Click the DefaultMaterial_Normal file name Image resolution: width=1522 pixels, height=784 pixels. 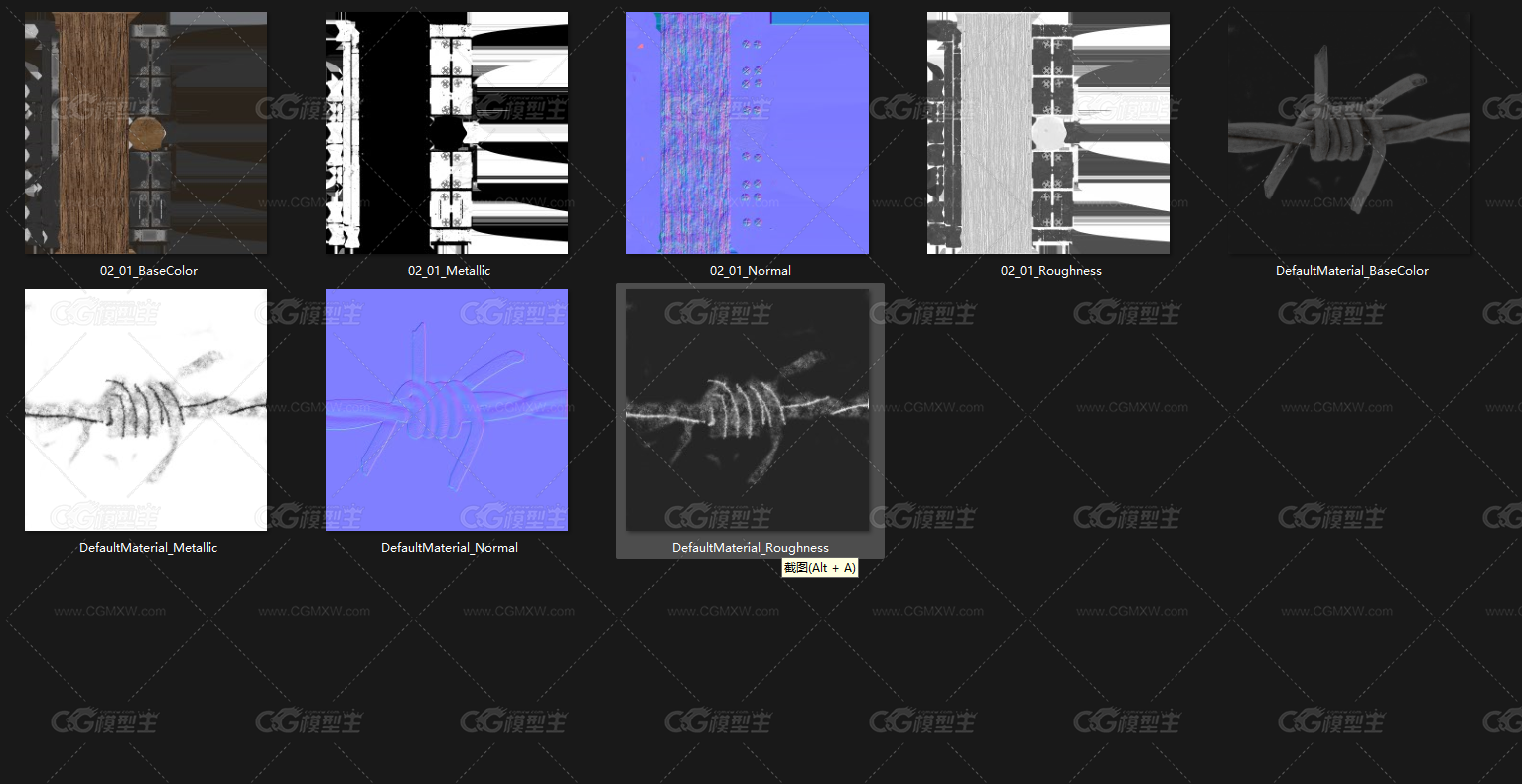pyautogui.click(x=450, y=548)
